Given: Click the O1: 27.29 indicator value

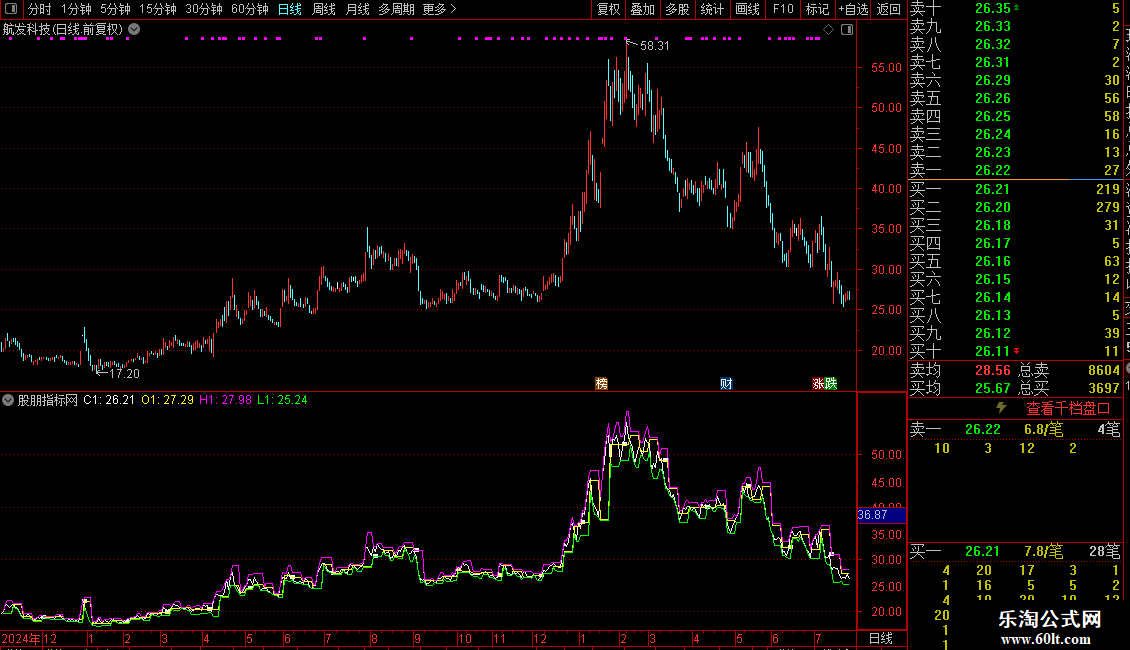Looking at the screenshot, I should click(x=167, y=400).
